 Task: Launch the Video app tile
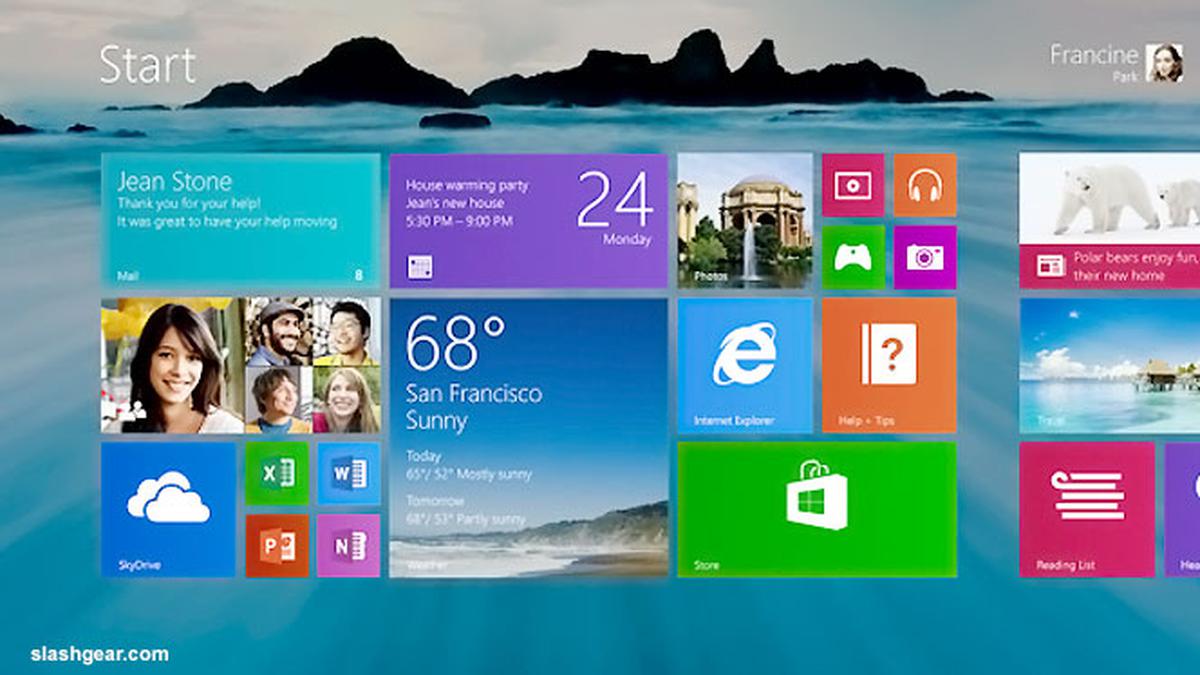tap(853, 185)
